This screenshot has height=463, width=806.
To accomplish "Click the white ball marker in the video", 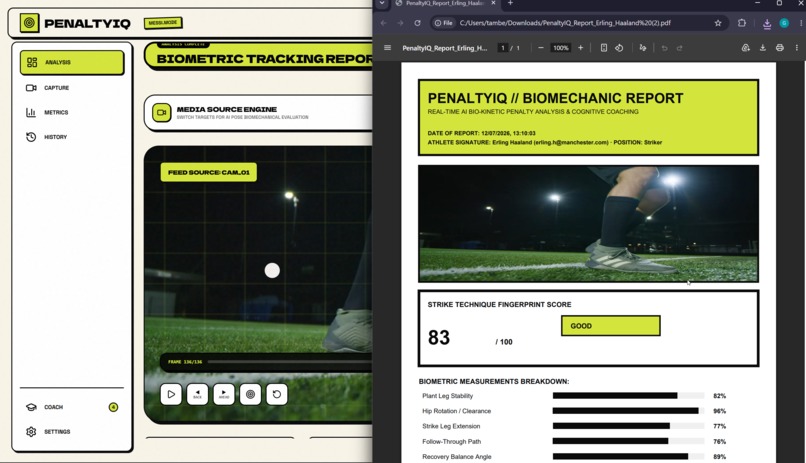I will point(272,270).
